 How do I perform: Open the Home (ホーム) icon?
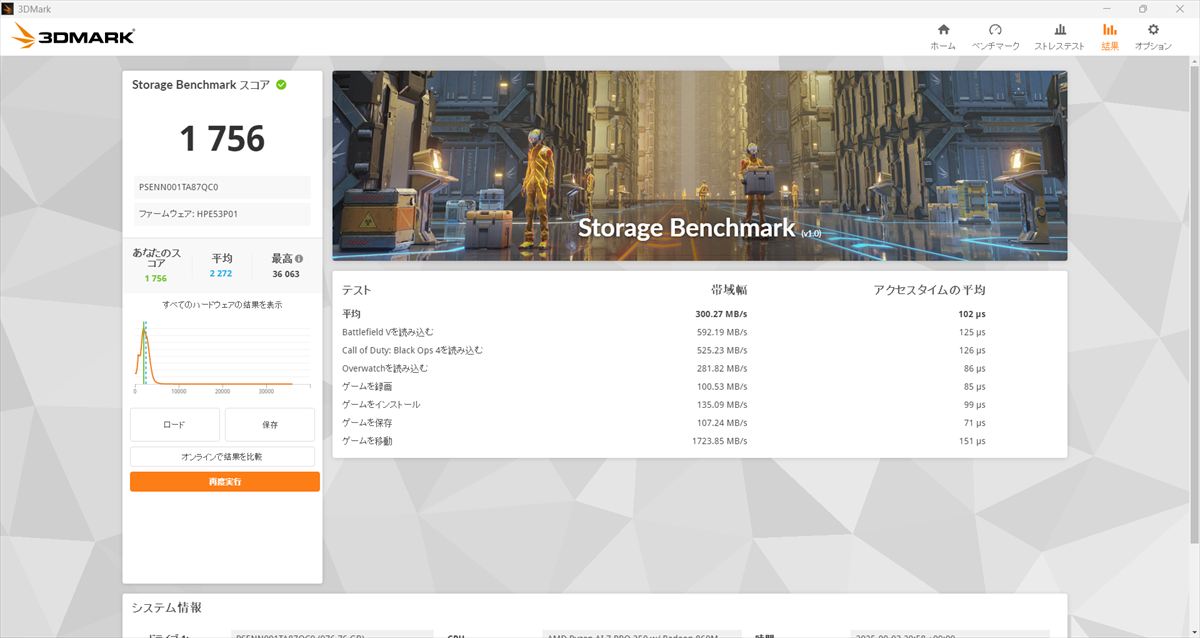point(942,36)
